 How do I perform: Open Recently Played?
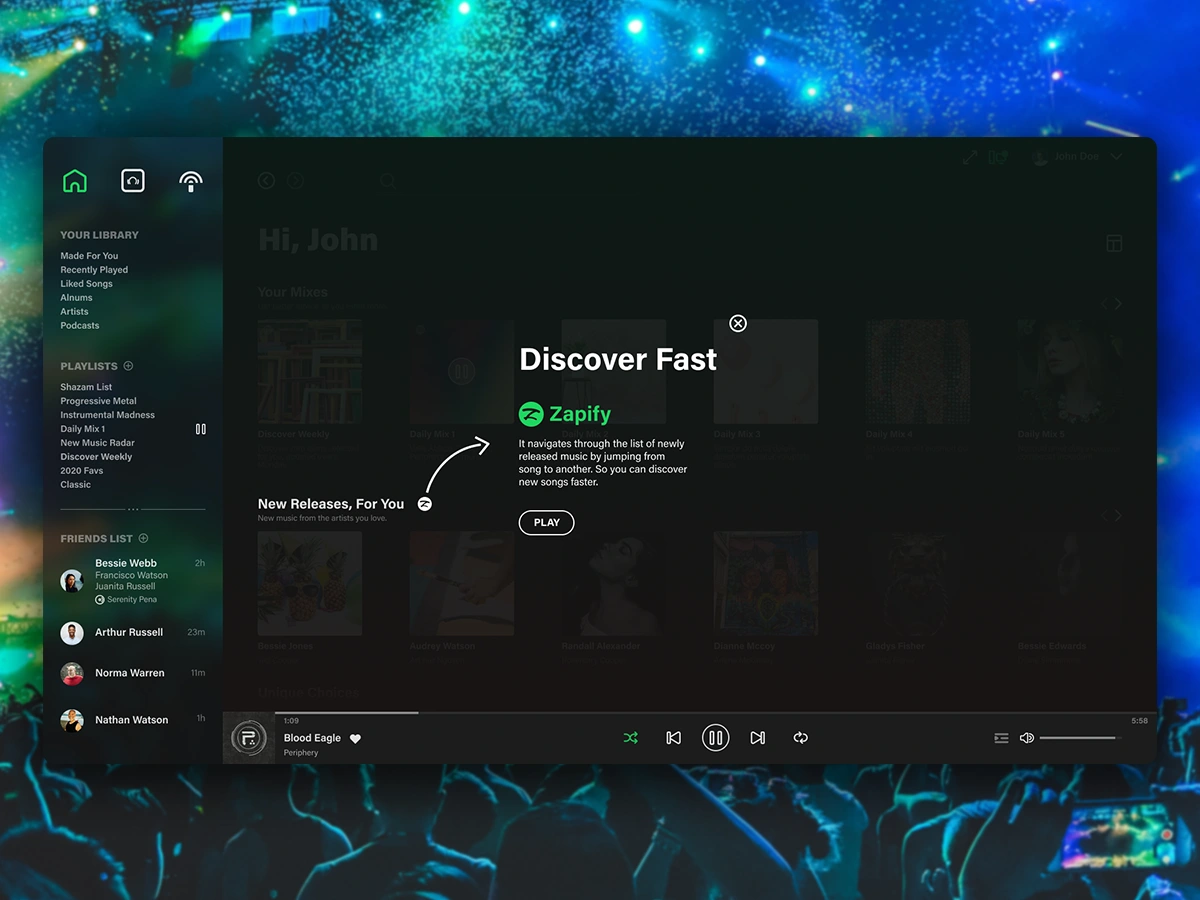pos(94,270)
